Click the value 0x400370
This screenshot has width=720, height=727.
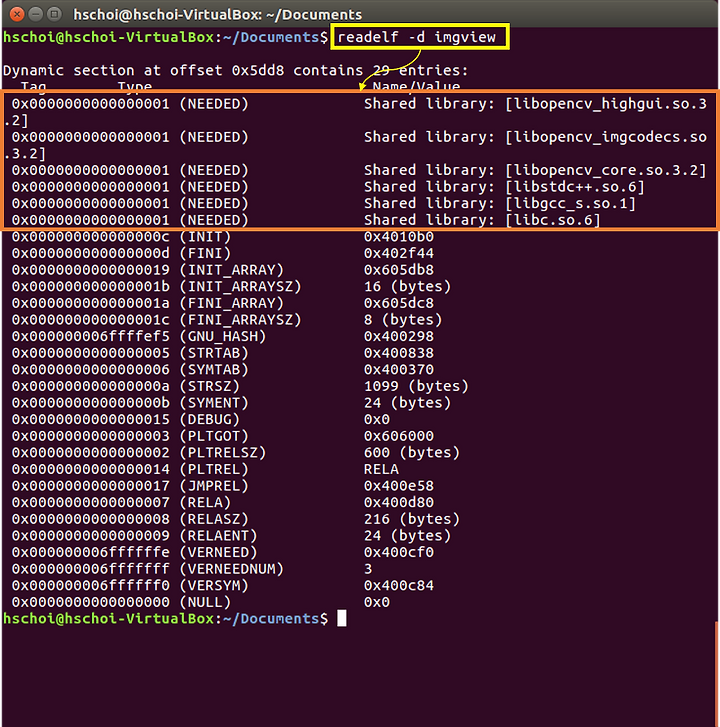click(x=399, y=370)
